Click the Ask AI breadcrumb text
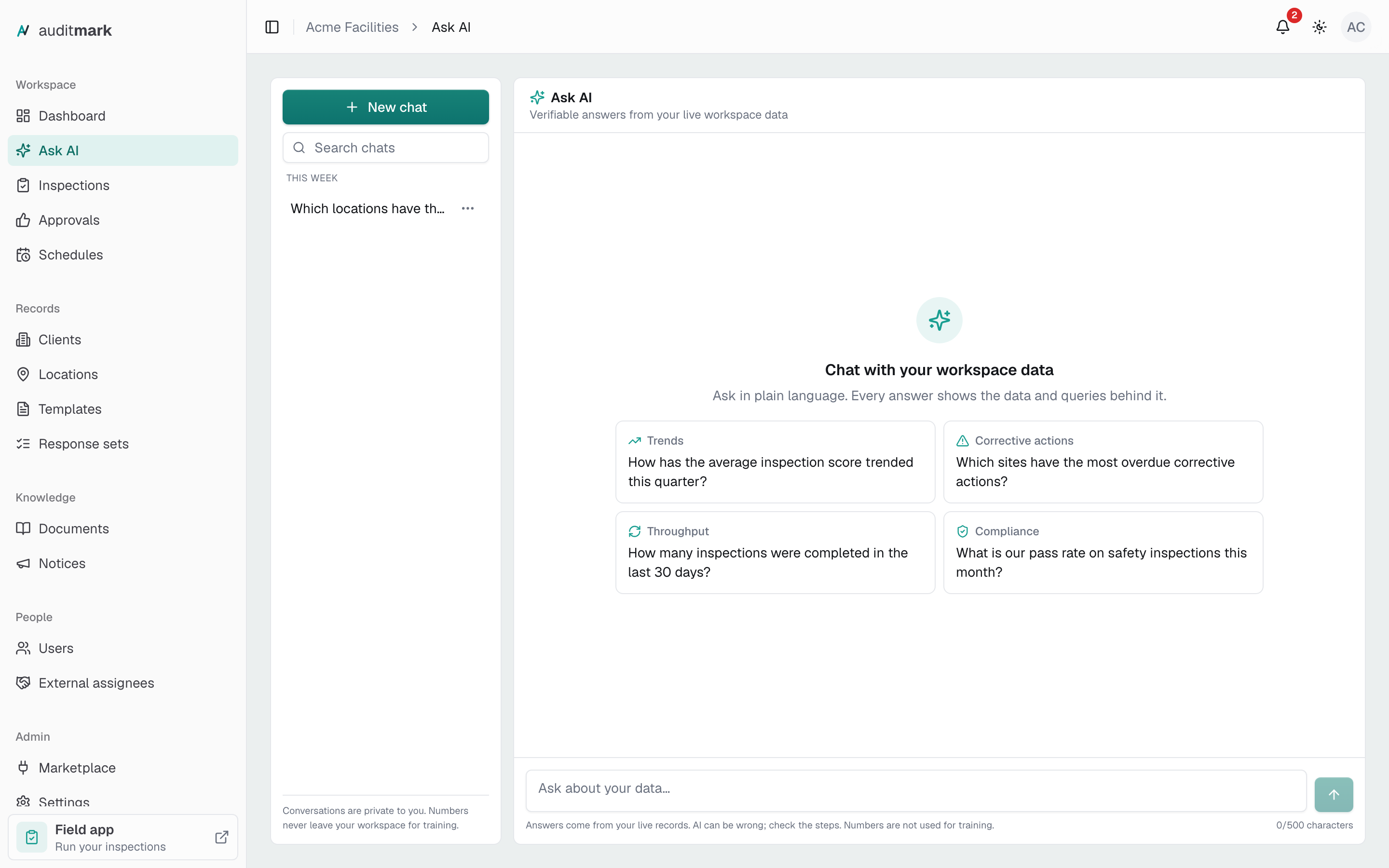1389x868 pixels. (x=451, y=27)
